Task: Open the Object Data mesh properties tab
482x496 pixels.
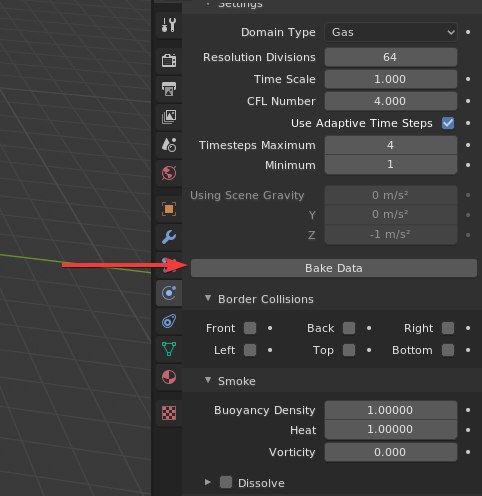Action: (x=169, y=349)
